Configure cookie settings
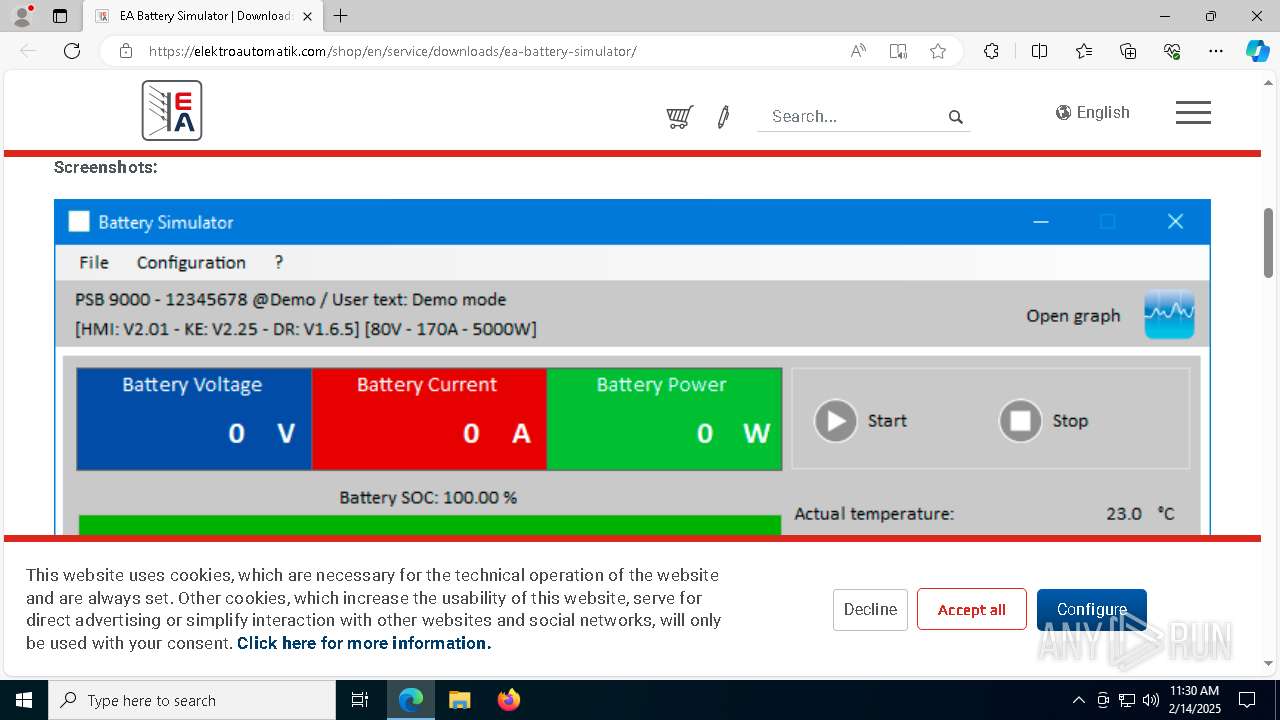 [x=1092, y=609]
